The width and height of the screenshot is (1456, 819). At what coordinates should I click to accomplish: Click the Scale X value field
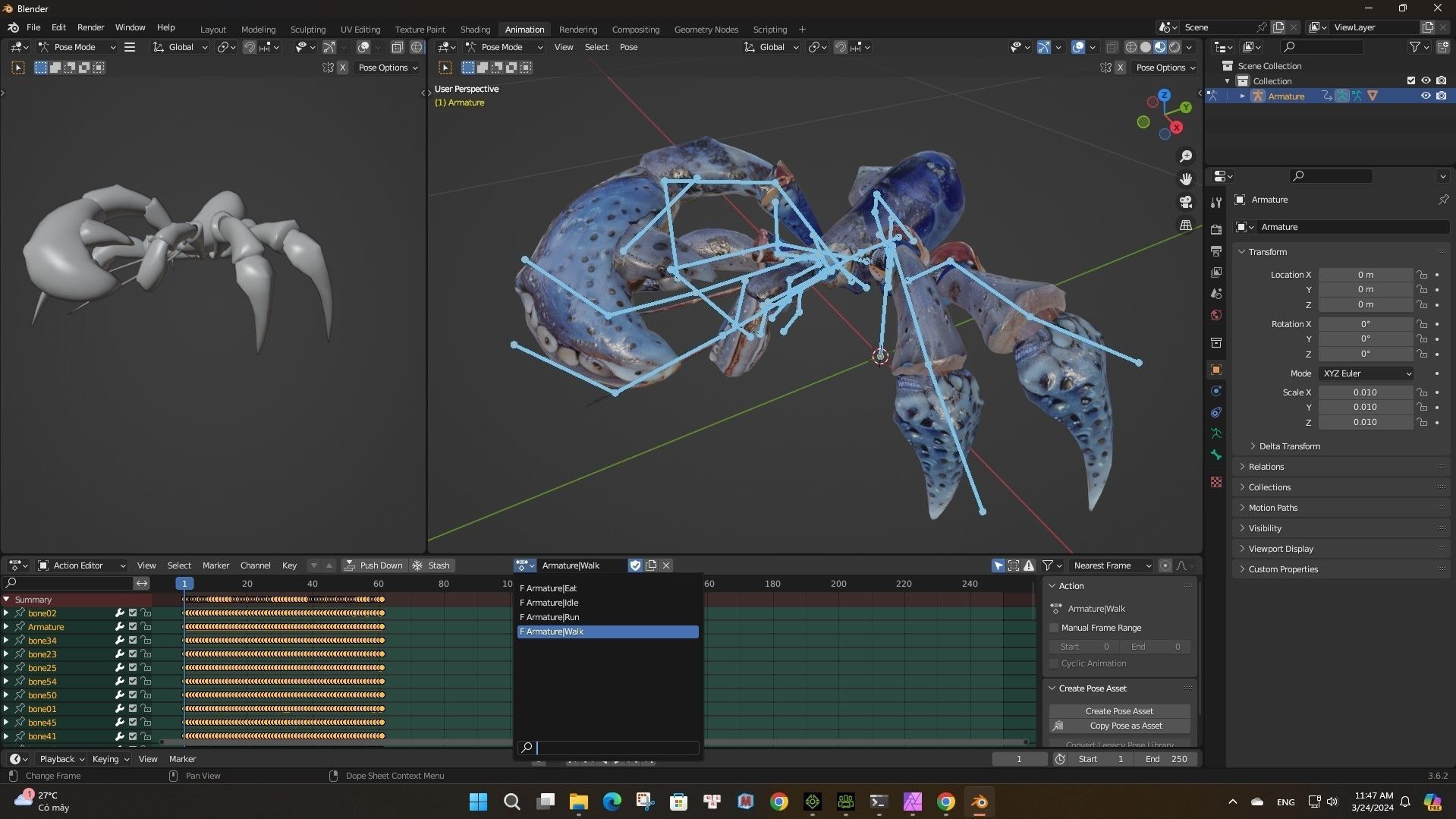1365,392
